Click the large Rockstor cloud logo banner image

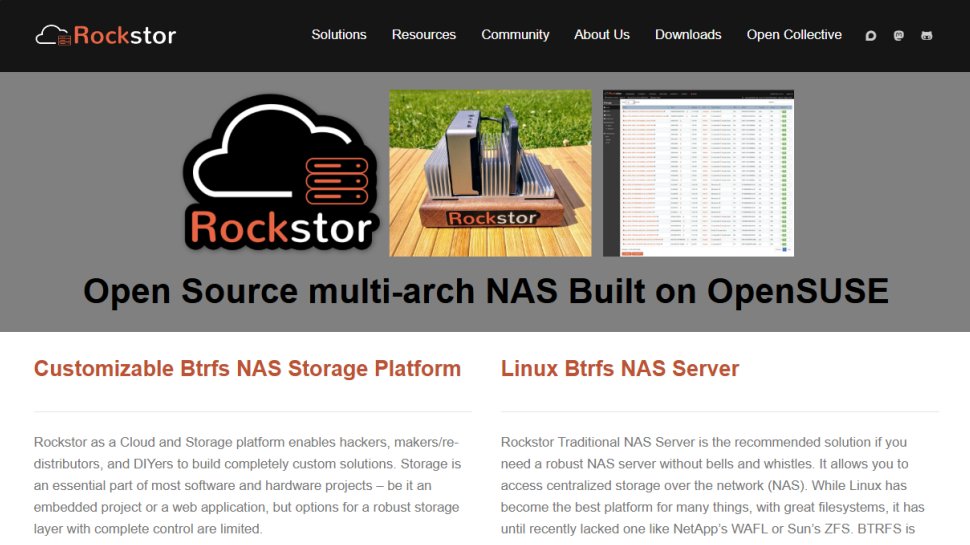pos(280,173)
